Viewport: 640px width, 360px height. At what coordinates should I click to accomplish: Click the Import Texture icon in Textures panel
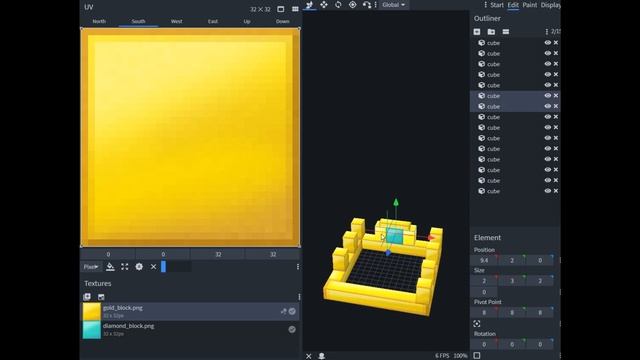[x=101, y=297]
